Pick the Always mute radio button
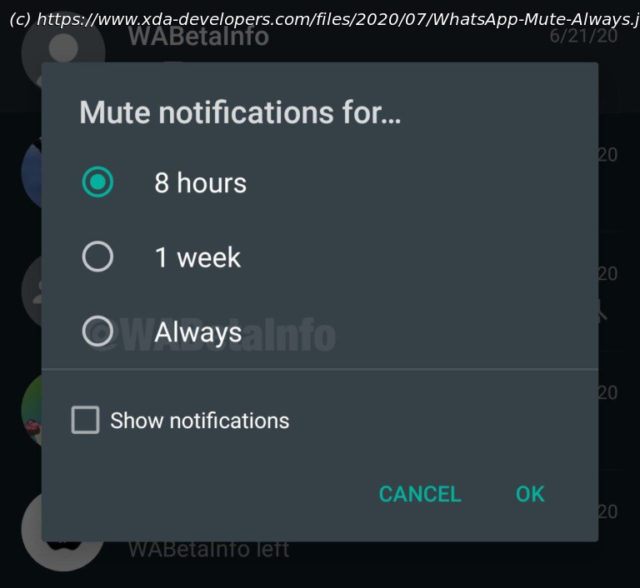Viewport: 640px width, 588px height. [x=98, y=331]
